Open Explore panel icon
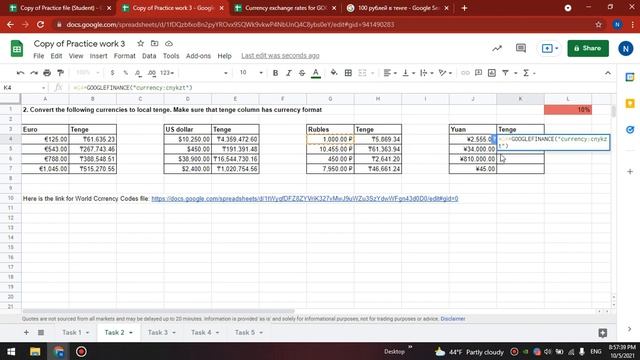The height and width of the screenshot is (360, 640). (x=602, y=333)
